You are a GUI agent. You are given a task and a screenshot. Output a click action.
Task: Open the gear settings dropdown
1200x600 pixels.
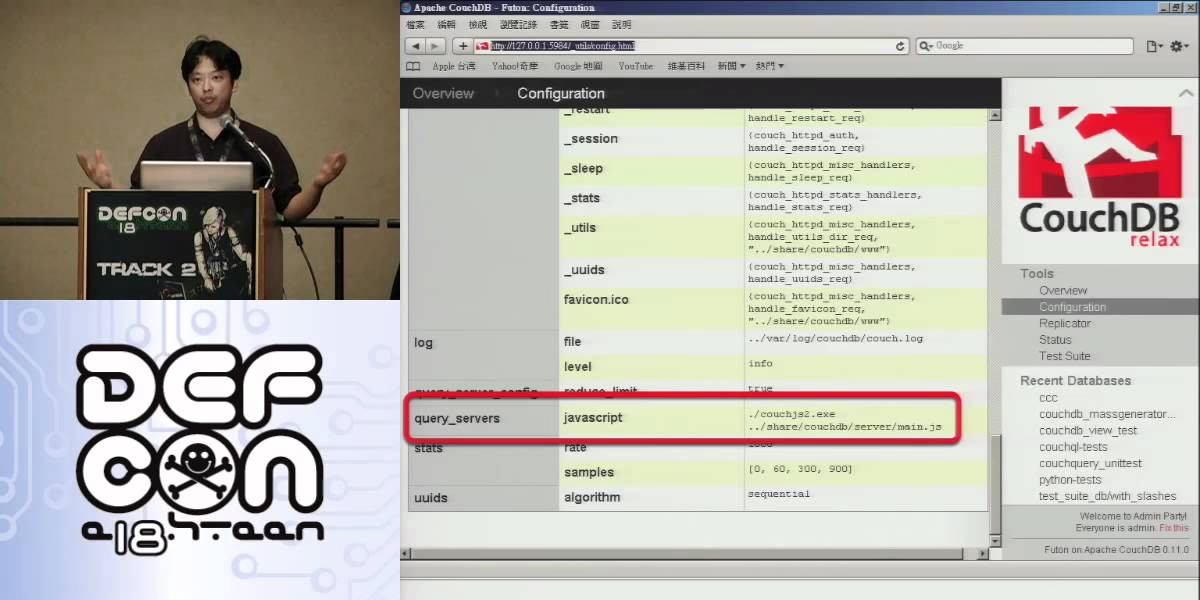[x=1179, y=46]
